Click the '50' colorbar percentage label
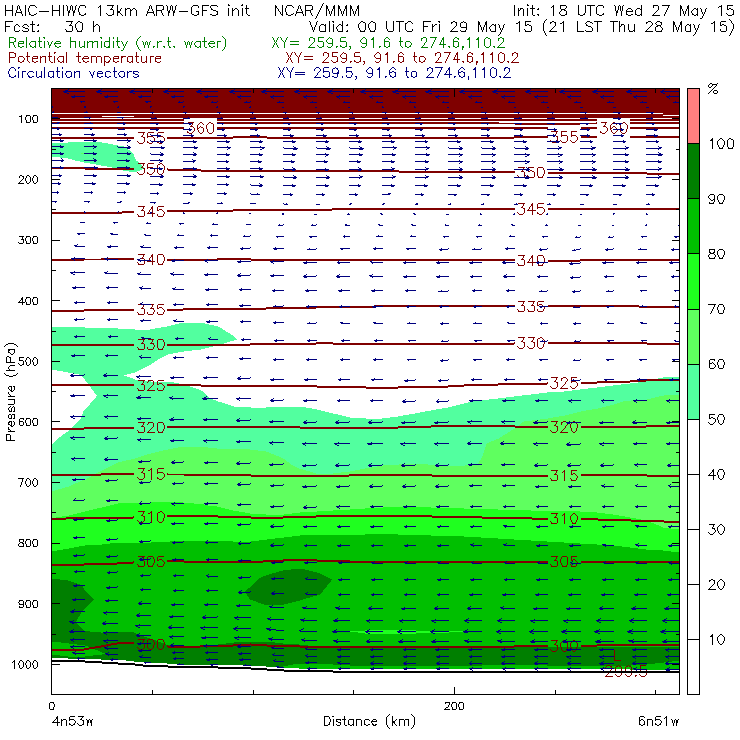740x740 pixels. [716, 420]
